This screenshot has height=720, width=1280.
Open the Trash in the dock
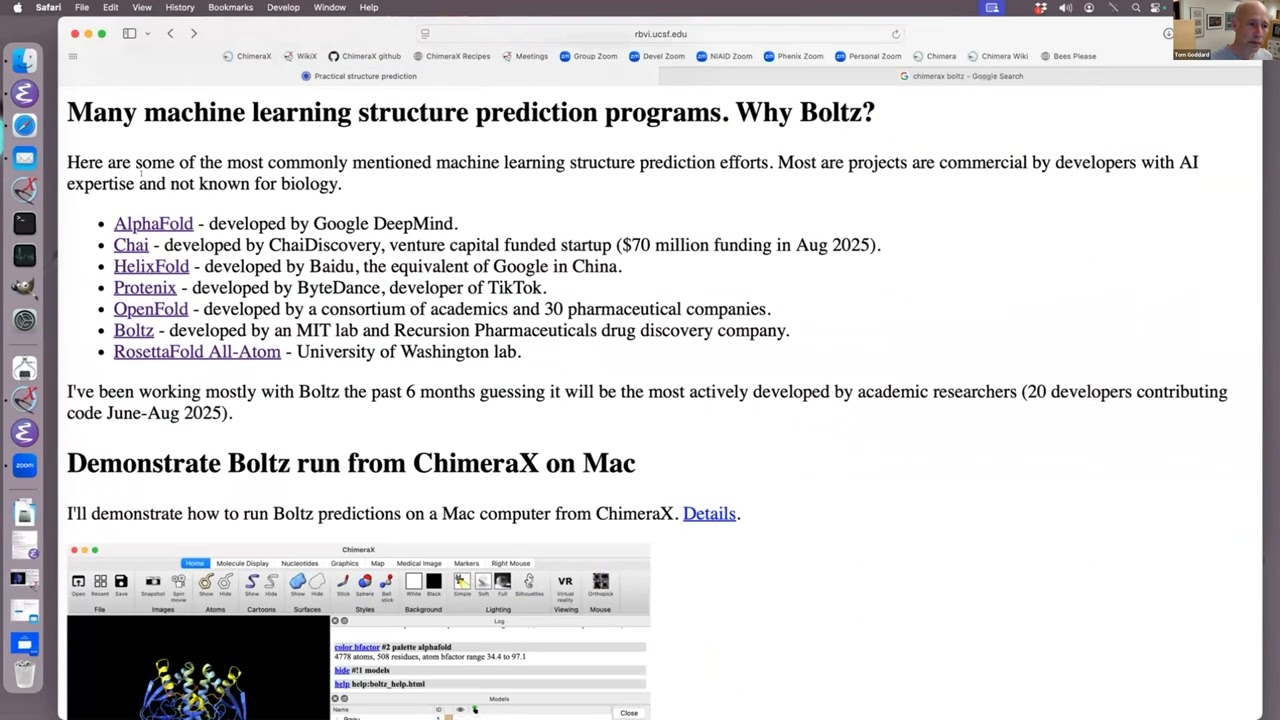tap(25, 675)
